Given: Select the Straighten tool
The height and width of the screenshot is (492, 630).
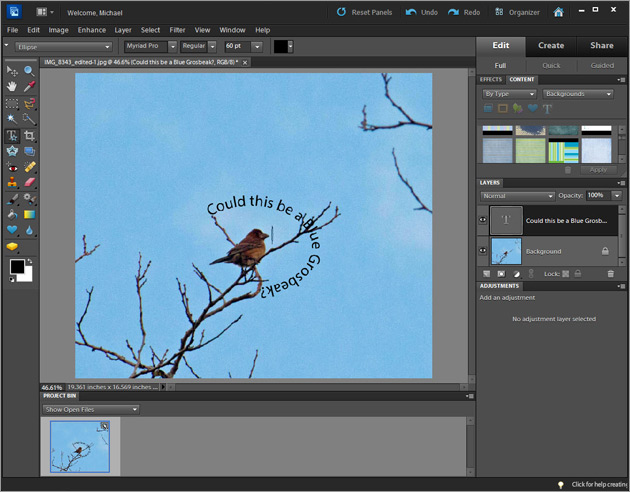Looking at the screenshot, I should point(29,151).
